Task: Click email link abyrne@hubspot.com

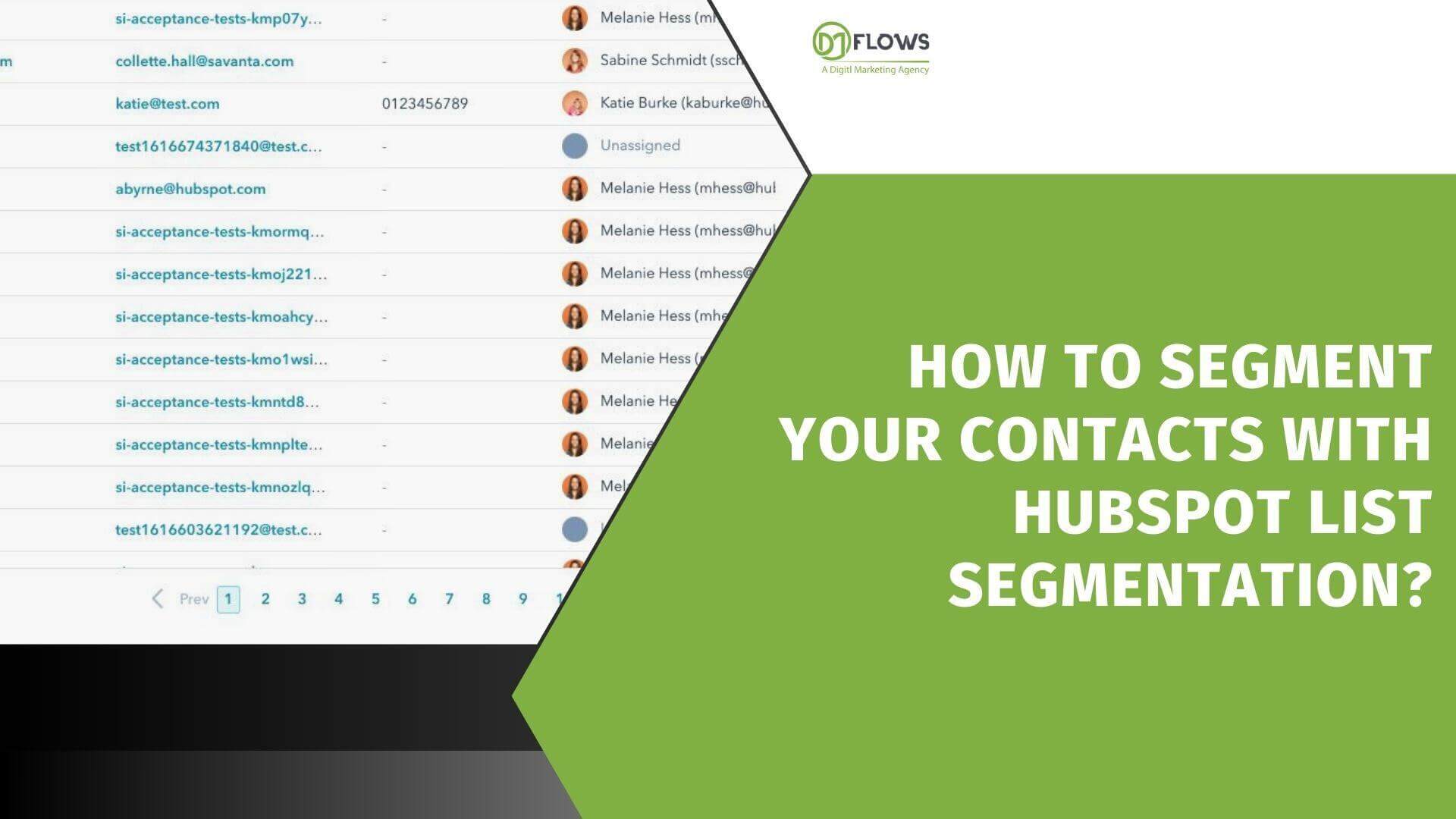Action: pyautogui.click(x=189, y=189)
